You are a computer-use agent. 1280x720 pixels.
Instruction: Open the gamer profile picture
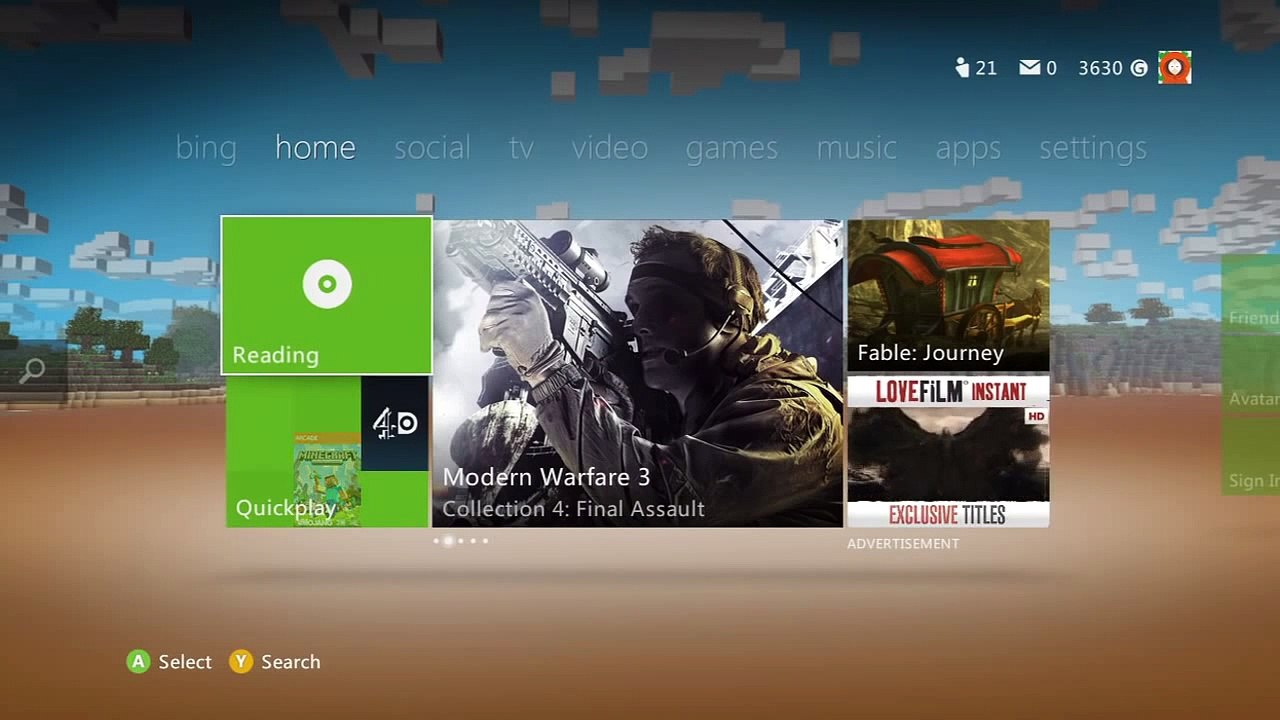coord(1175,68)
